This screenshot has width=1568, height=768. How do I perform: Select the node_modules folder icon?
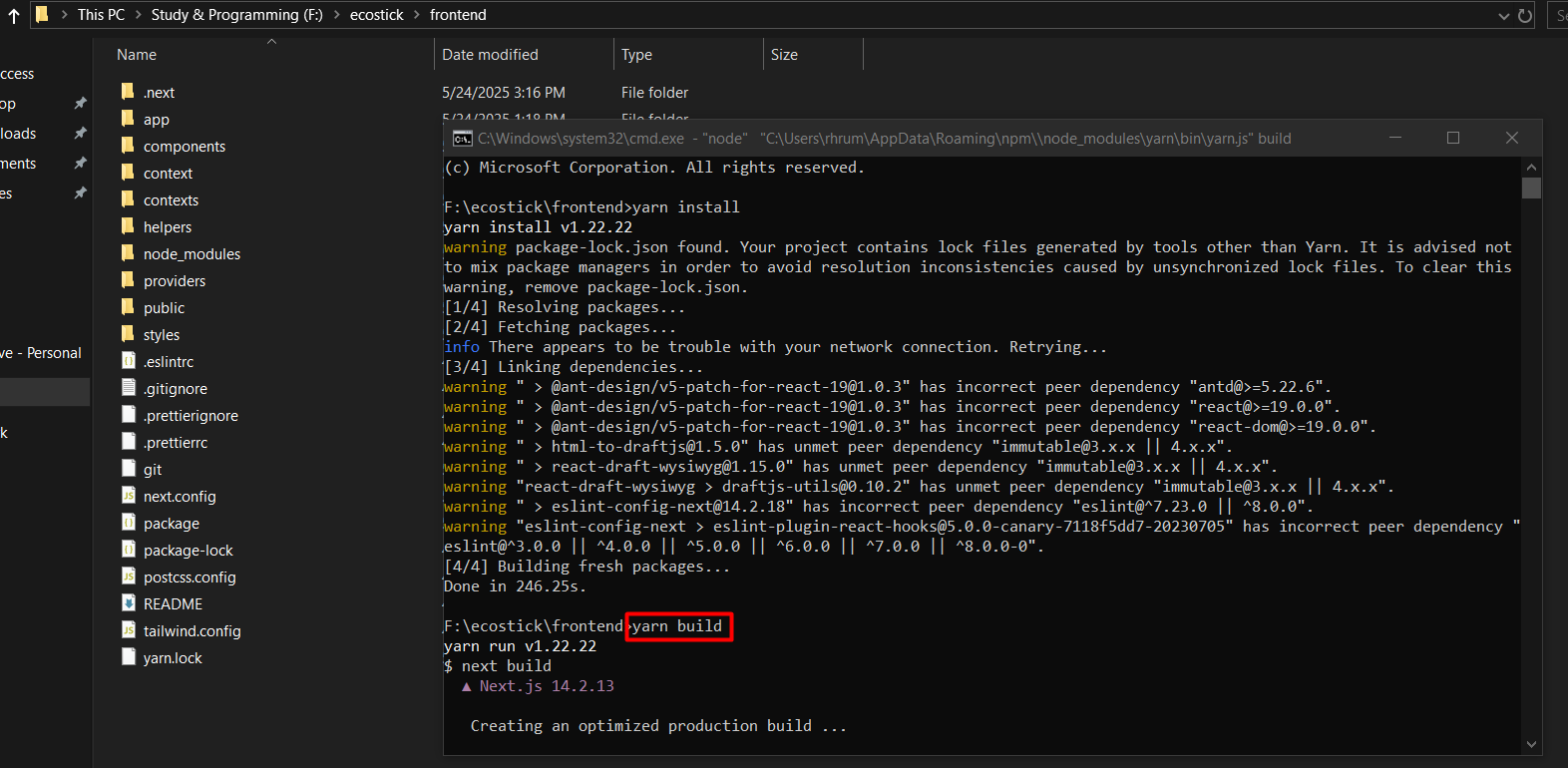[x=128, y=253]
